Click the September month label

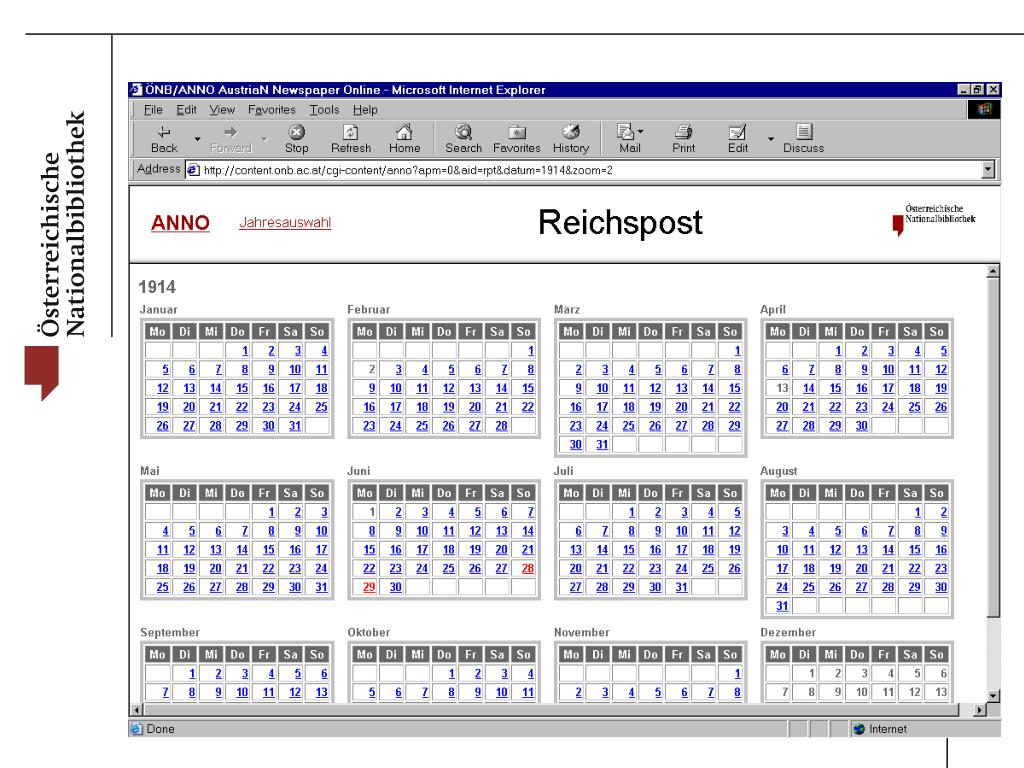(170, 632)
